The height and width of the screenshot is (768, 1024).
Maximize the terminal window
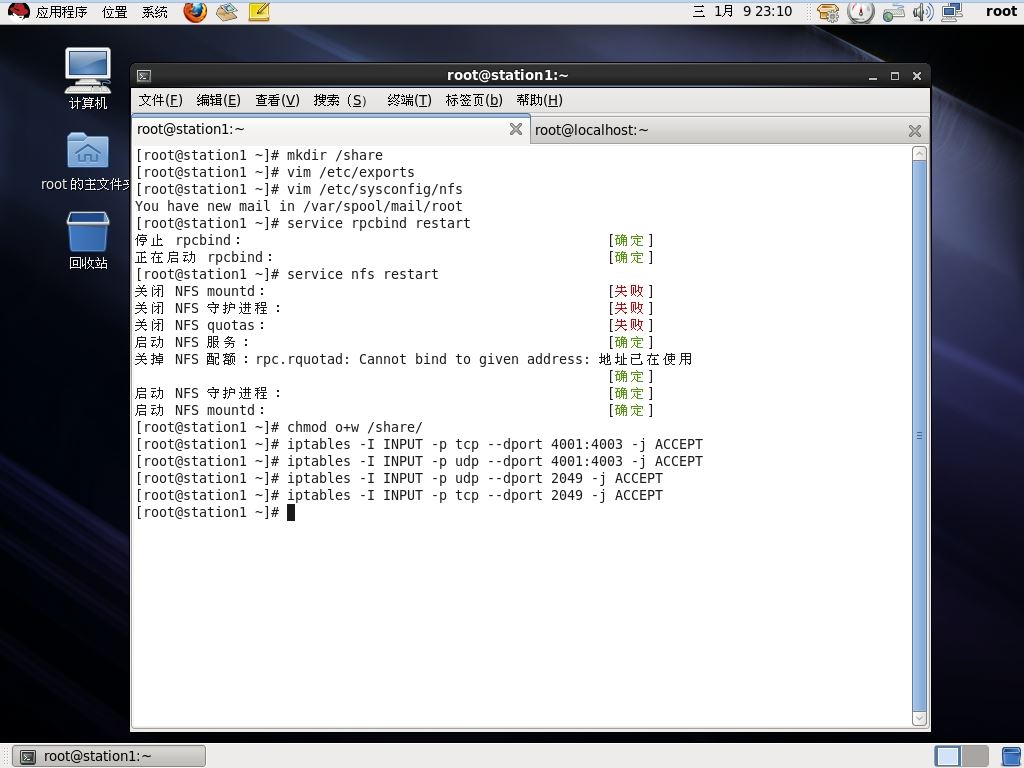895,76
